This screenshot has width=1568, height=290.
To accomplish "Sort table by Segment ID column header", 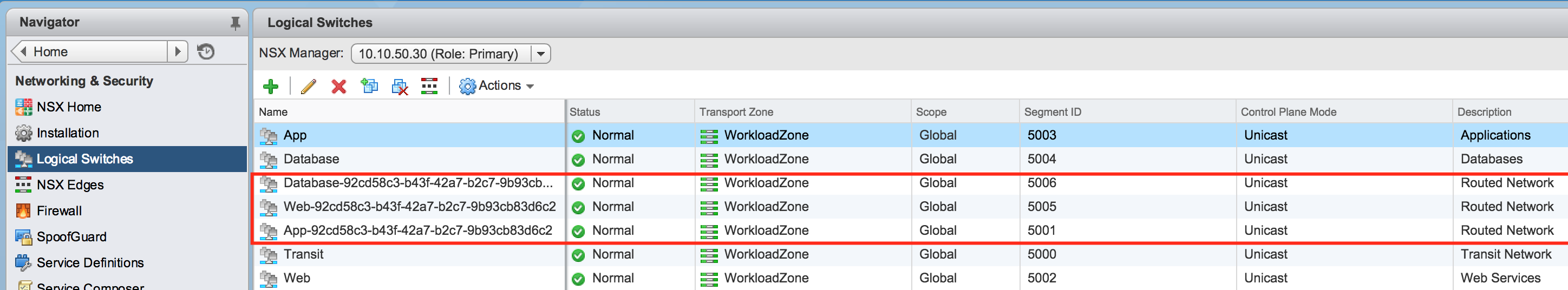I will (x=1053, y=112).
